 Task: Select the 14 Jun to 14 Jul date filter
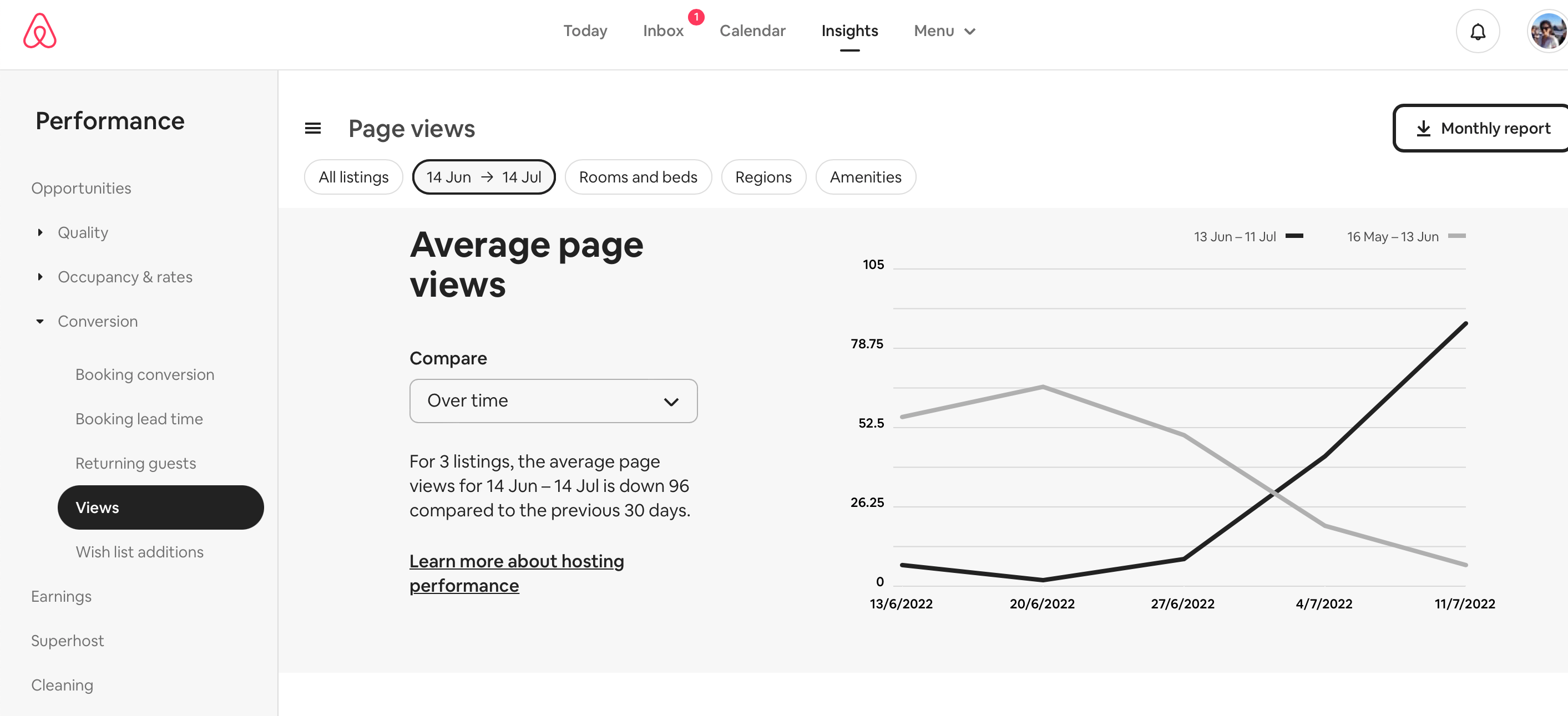pos(483,177)
